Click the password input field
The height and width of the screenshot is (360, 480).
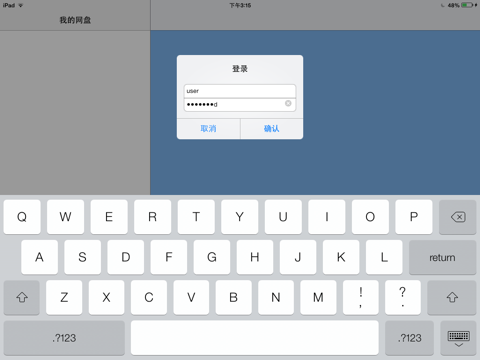point(240,105)
